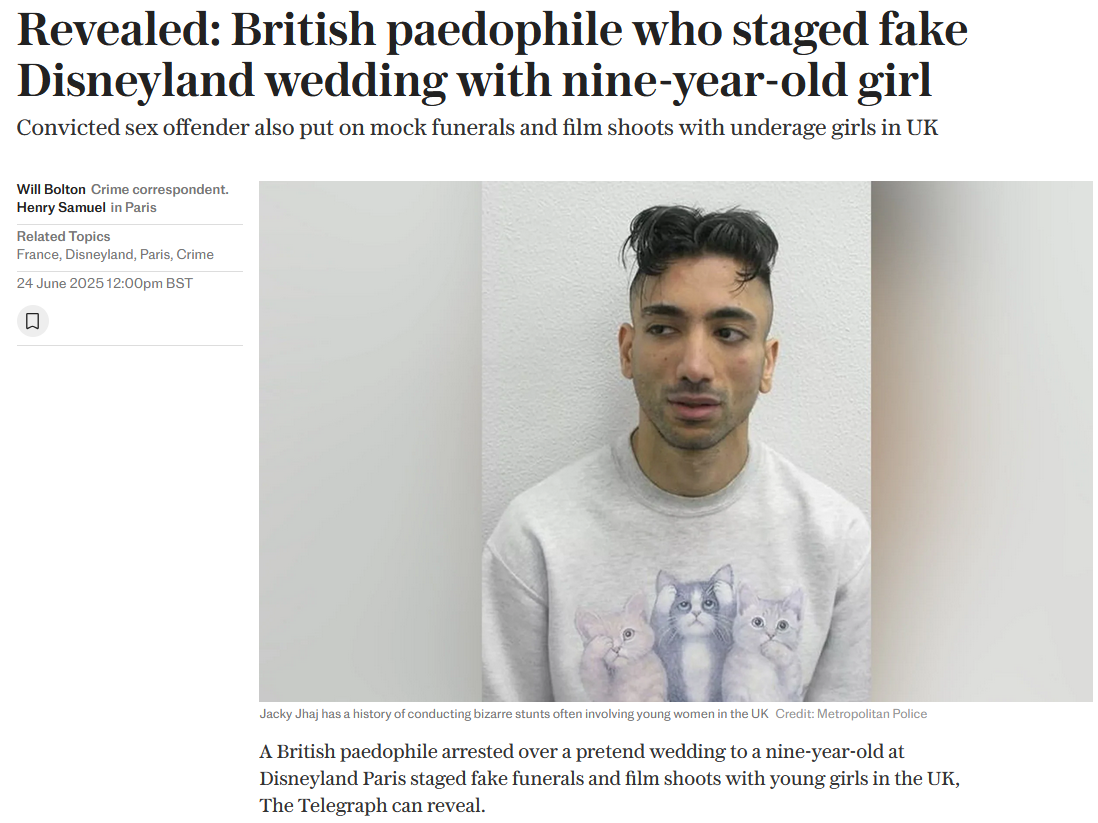This screenshot has width=1098, height=823.
Task: Click the Jacky Jhaj photo caption
Action: (x=514, y=714)
